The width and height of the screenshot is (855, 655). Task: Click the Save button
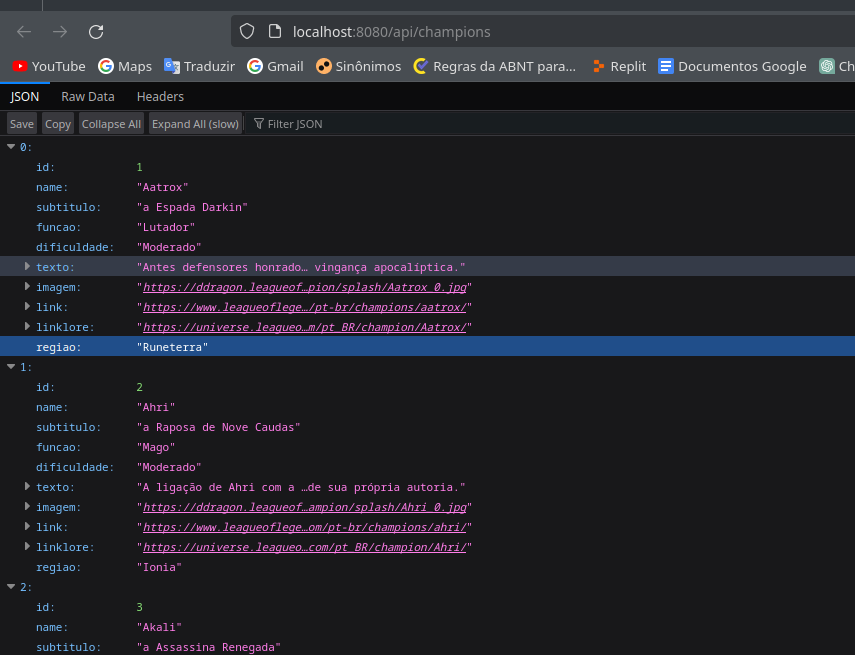21,123
